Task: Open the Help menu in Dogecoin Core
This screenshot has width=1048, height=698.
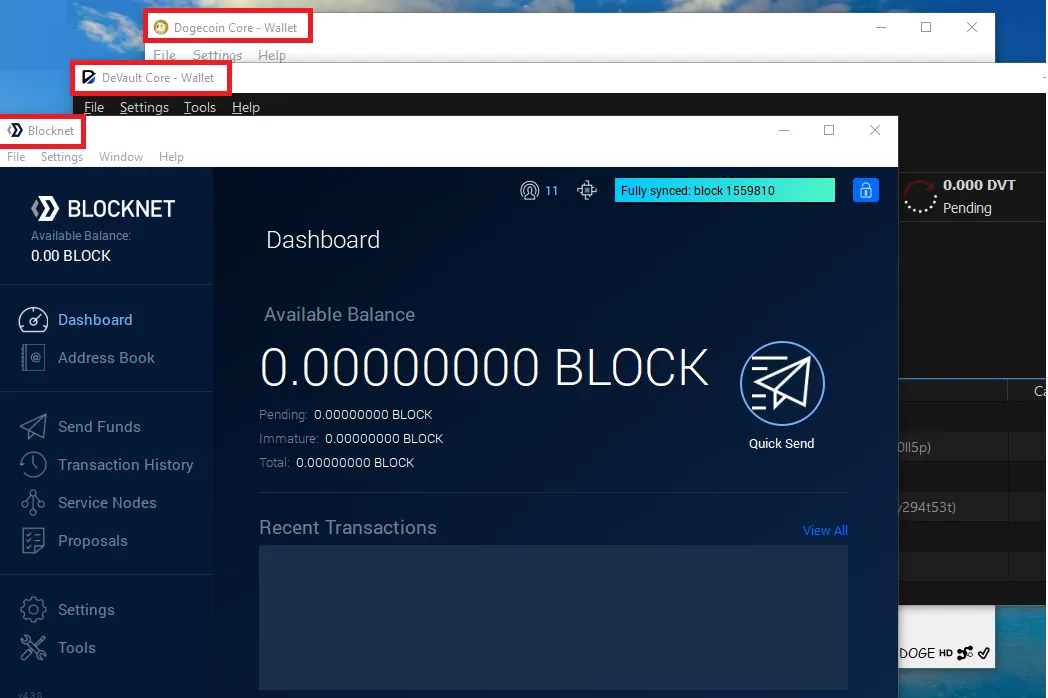Action: coord(272,55)
